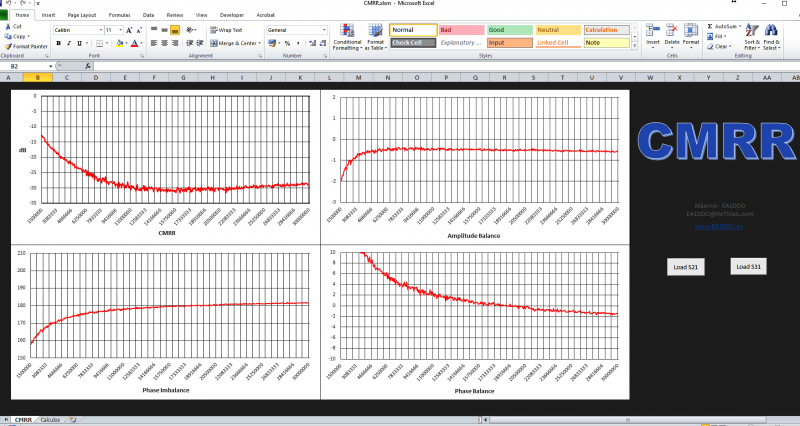Screen dimensions: 800x426
Task: Open Conditional Formatting
Action: coord(347,37)
